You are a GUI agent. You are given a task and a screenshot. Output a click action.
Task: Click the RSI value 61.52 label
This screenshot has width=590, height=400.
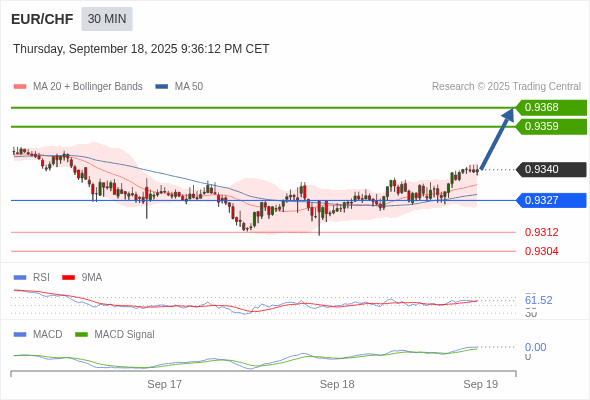pos(538,300)
